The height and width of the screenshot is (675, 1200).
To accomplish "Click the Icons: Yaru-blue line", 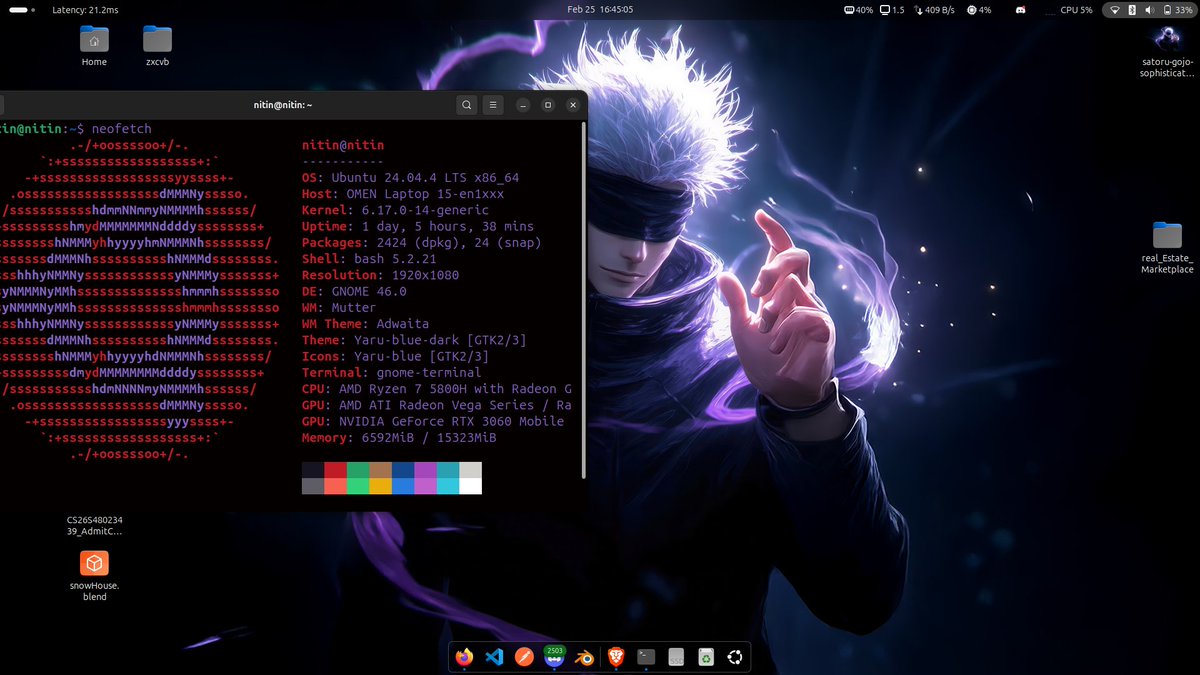I will point(395,356).
